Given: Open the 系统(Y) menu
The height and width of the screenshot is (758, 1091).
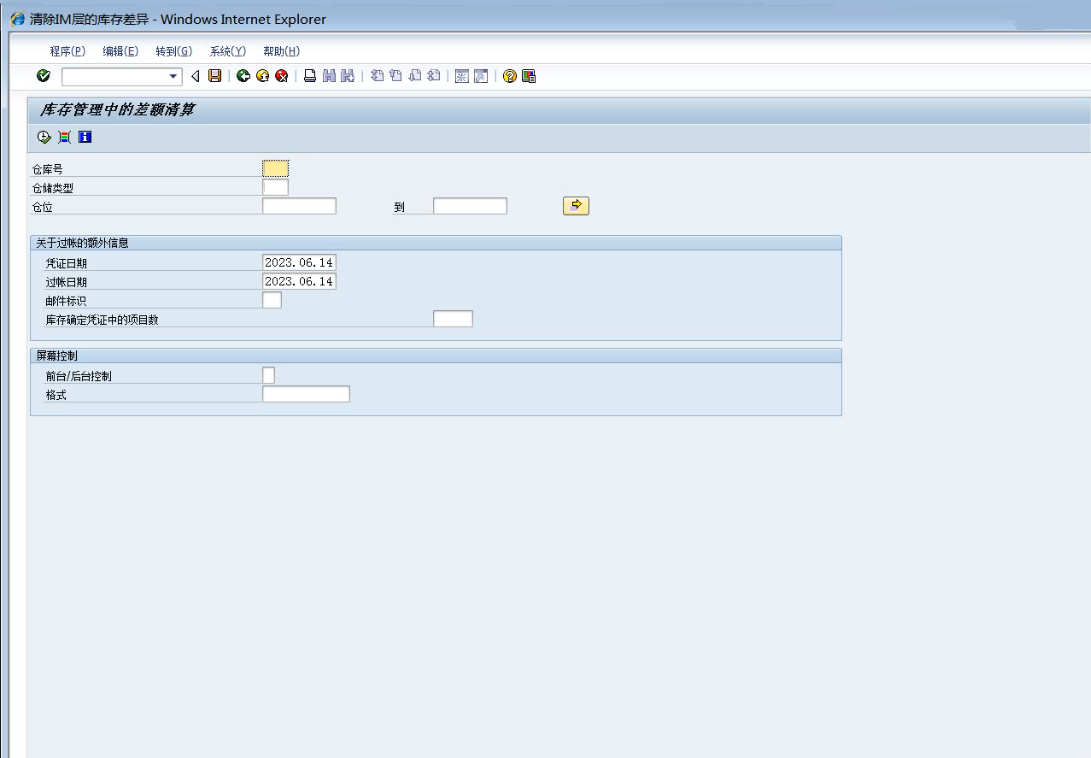Looking at the screenshot, I should 228,51.
